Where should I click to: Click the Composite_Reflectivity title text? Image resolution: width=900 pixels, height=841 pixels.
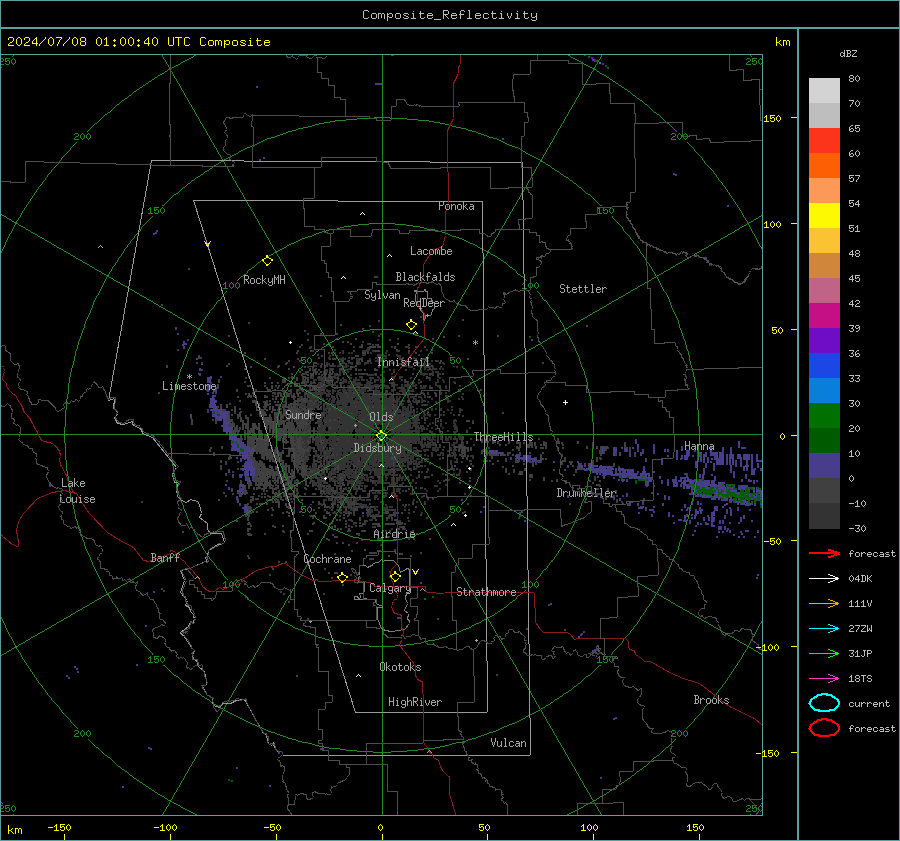(450, 15)
